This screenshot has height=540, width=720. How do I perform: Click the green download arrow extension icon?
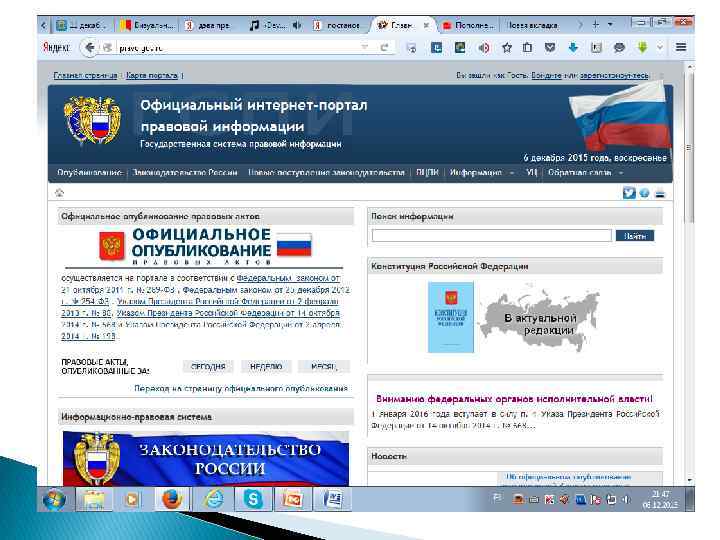(642, 47)
